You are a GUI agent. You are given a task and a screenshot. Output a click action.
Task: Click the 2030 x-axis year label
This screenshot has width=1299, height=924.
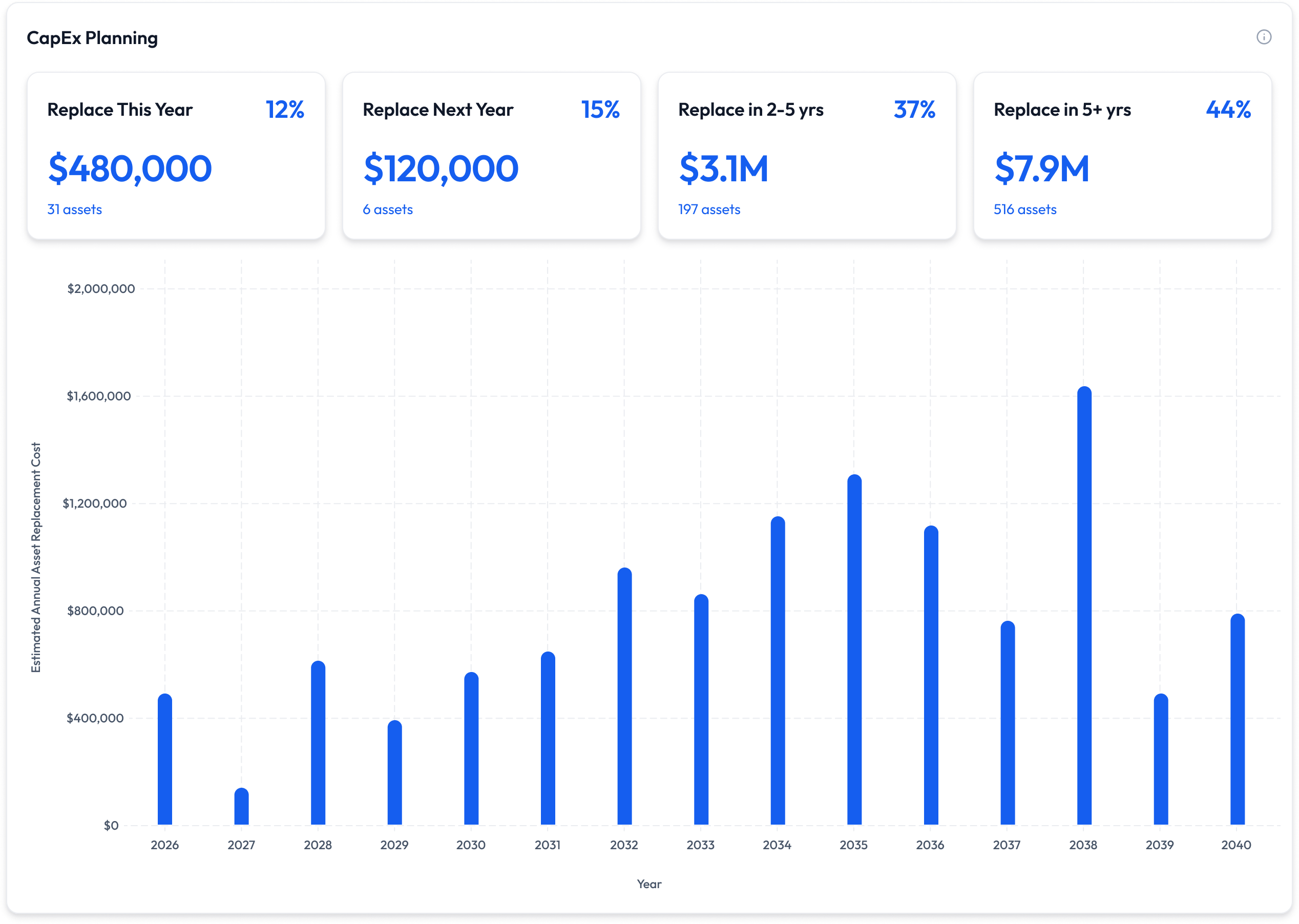click(471, 845)
